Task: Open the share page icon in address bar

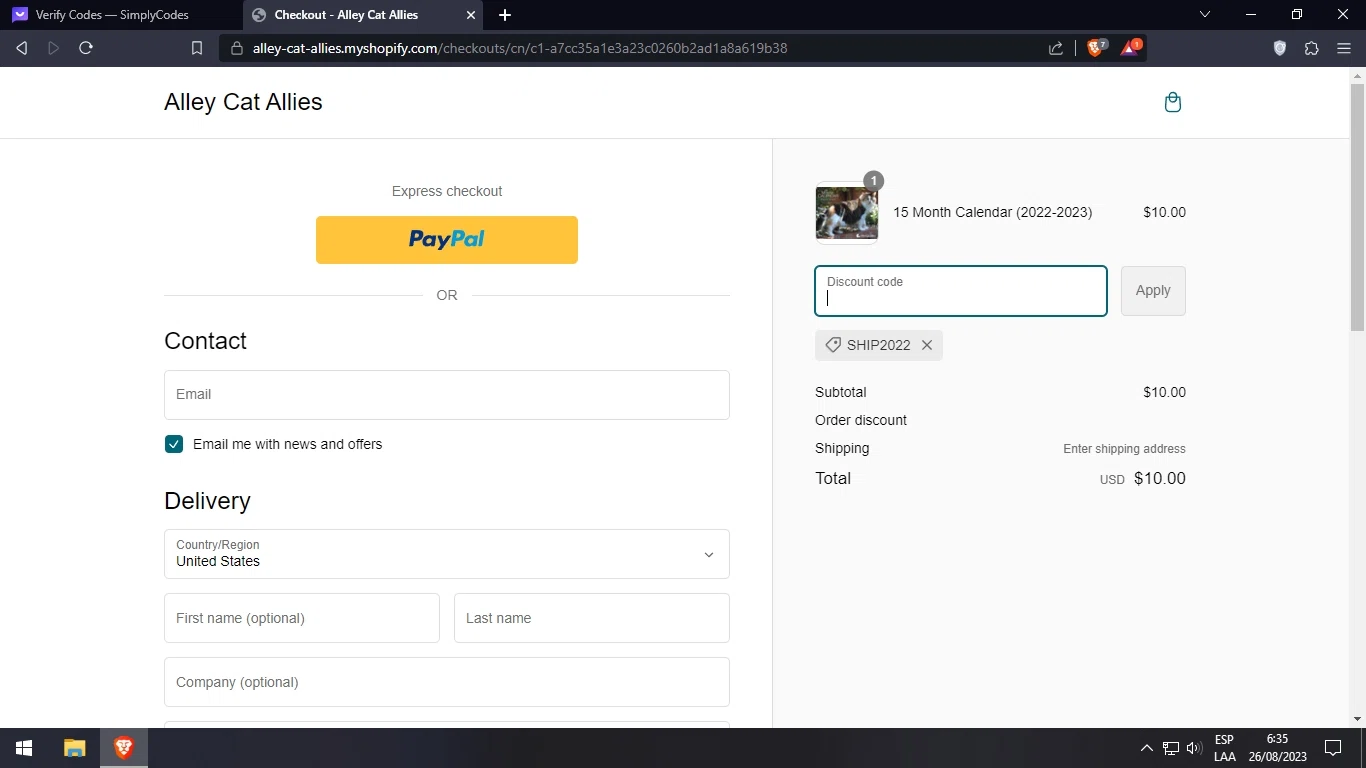Action: click(x=1056, y=48)
